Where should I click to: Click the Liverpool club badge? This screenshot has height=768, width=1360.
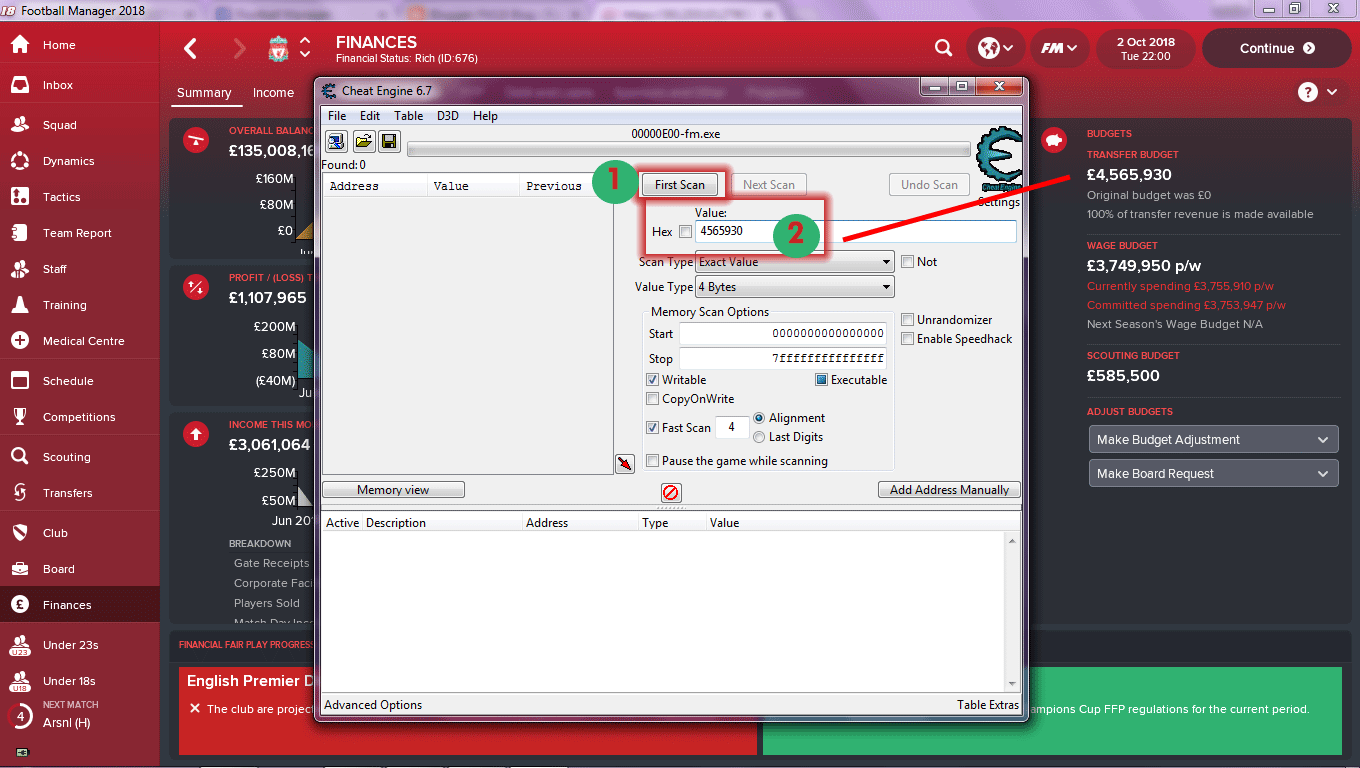(278, 48)
